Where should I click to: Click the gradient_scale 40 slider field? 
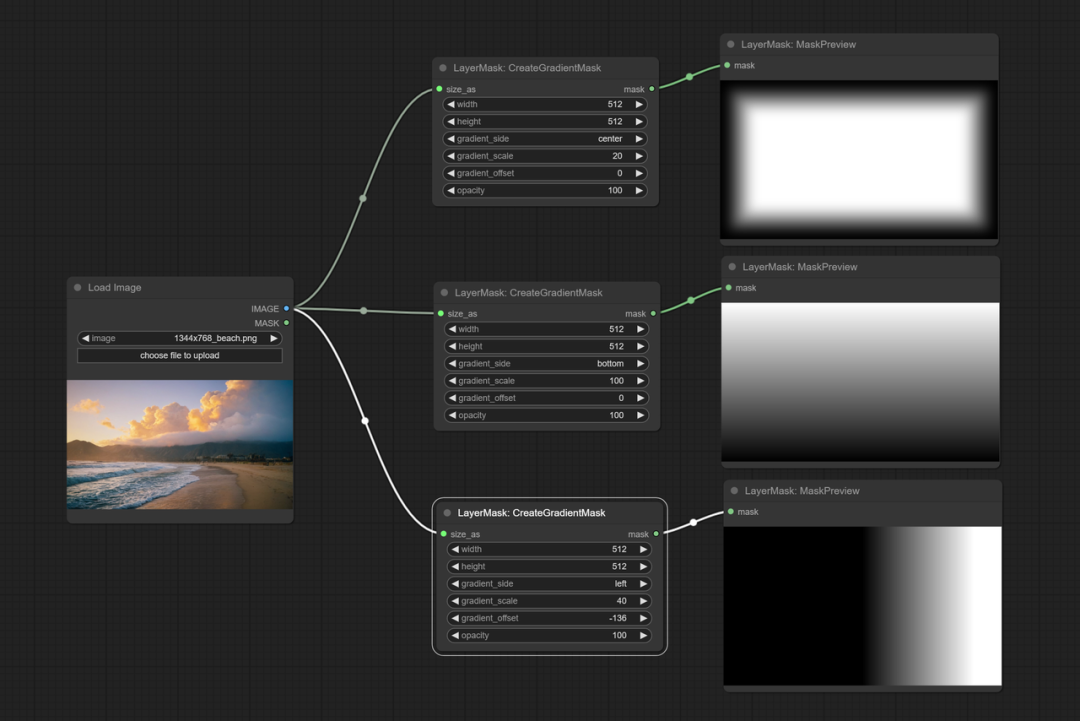(549, 600)
